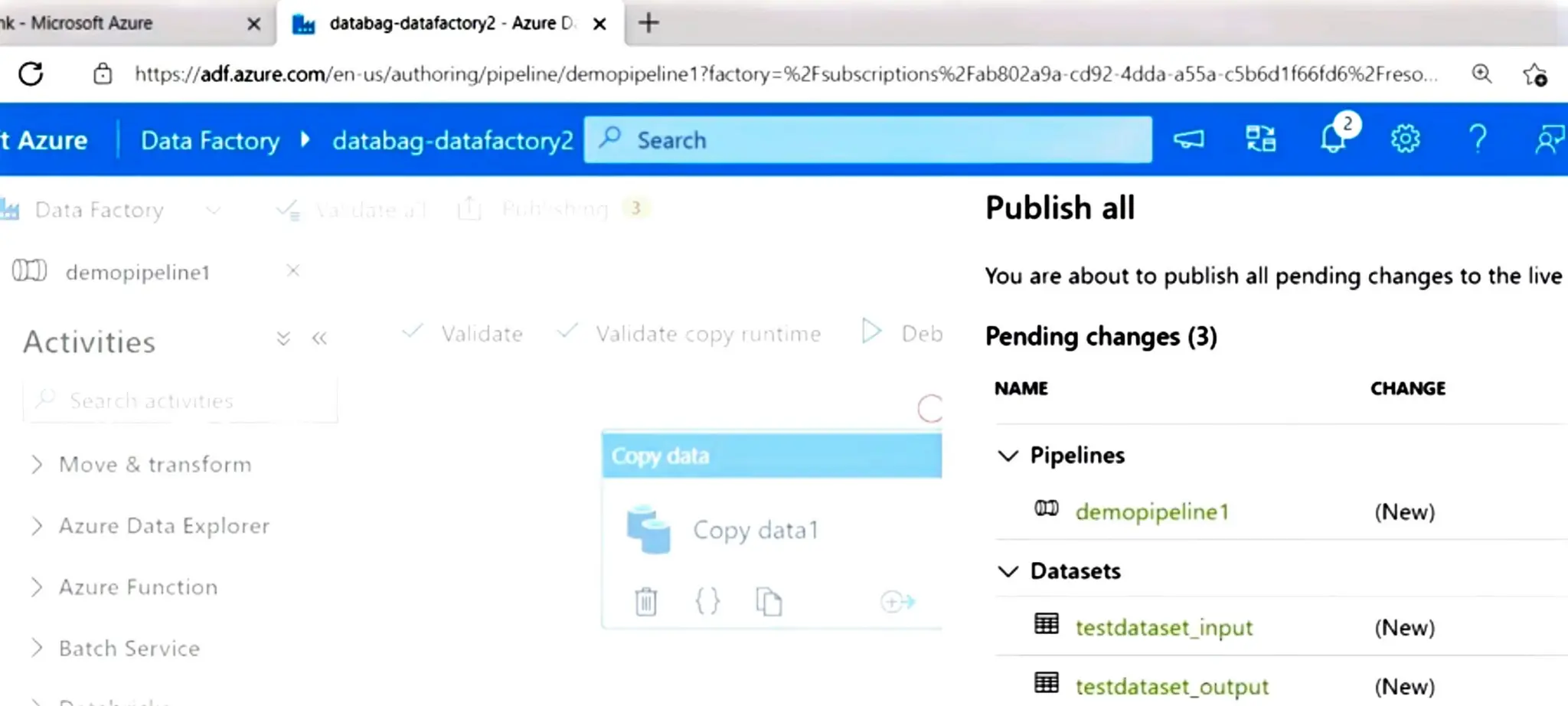The height and width of the screenshot is (706, 1568).
Task: Open the settings gear icon
Action: (1405, 139)
